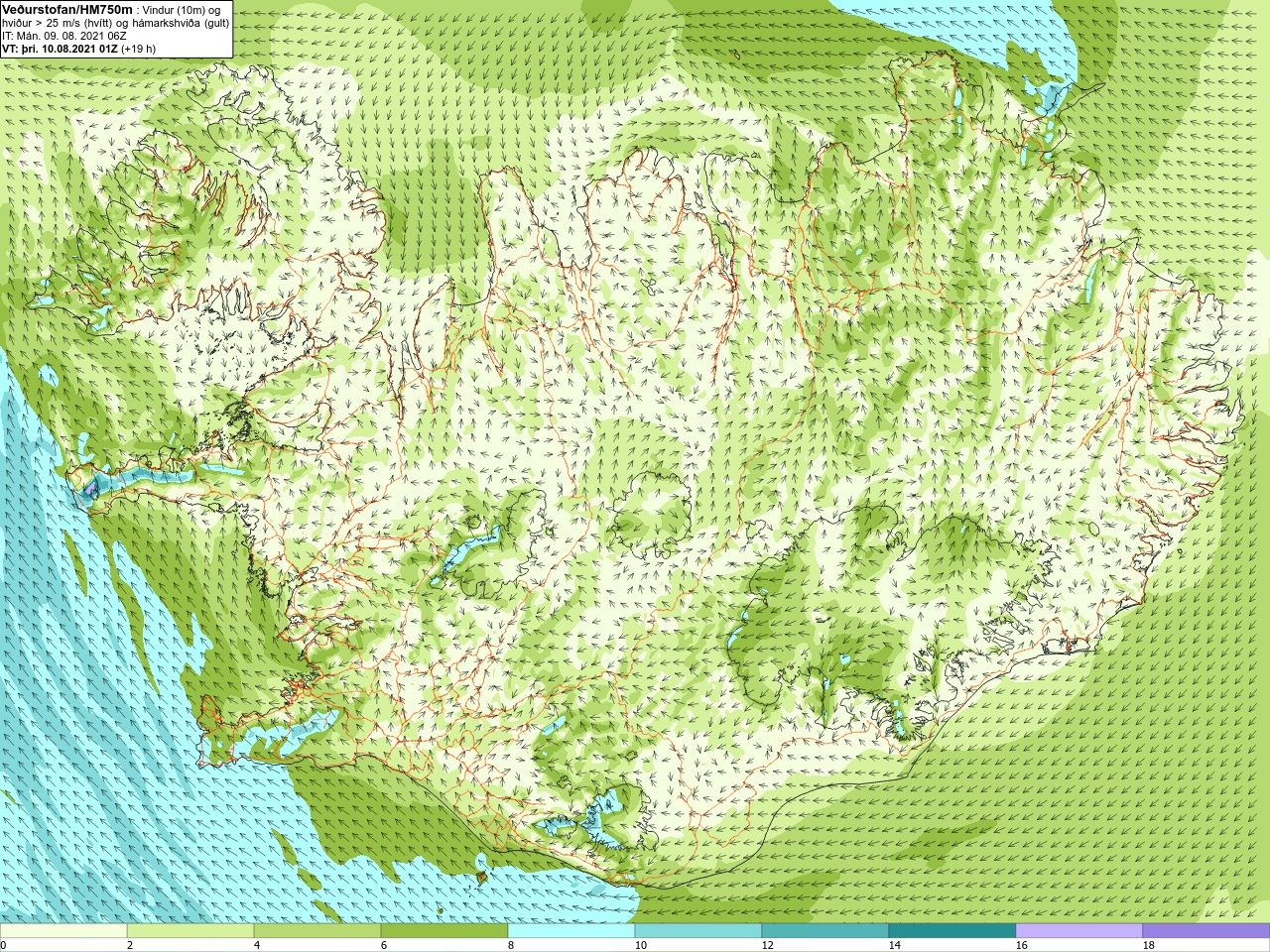Pick the 12–14 m/s teal legend swatch
Viewport: 1270px width, 952px height.
(825, 931)
